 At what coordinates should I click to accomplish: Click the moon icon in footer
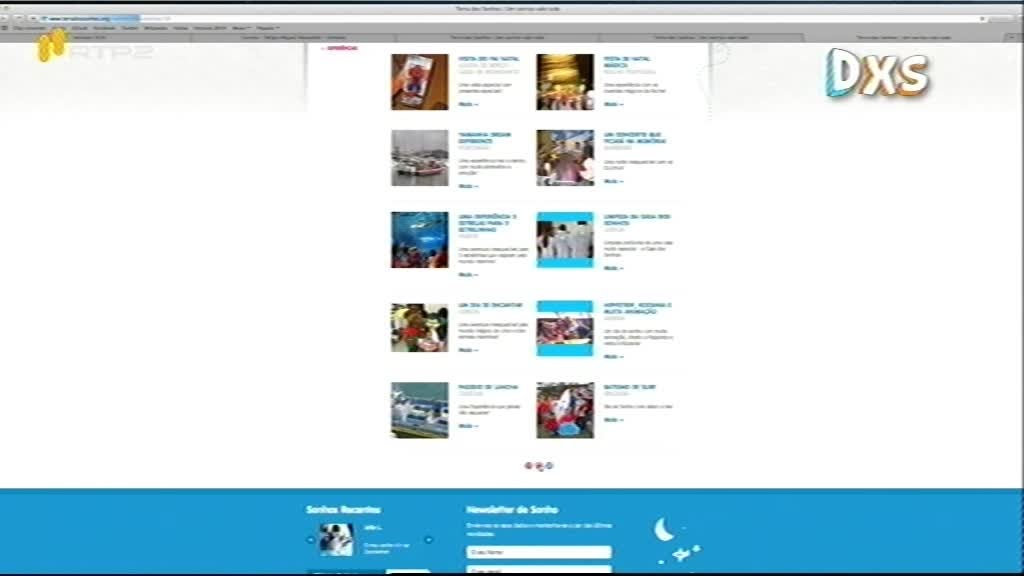(664, 530)
